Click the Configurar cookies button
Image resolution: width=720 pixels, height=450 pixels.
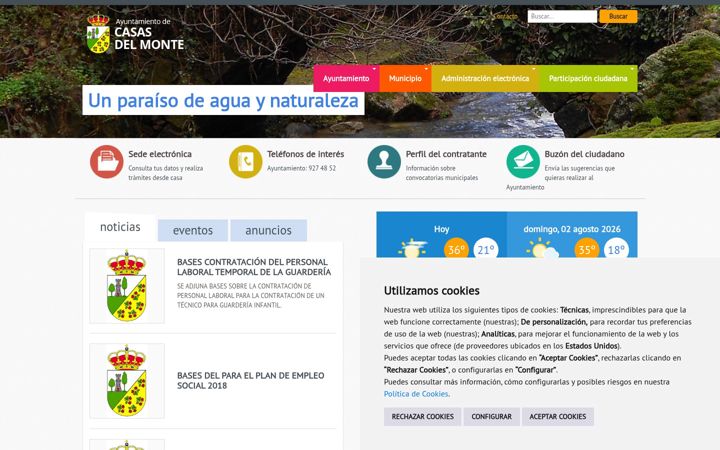coord(491,416)
